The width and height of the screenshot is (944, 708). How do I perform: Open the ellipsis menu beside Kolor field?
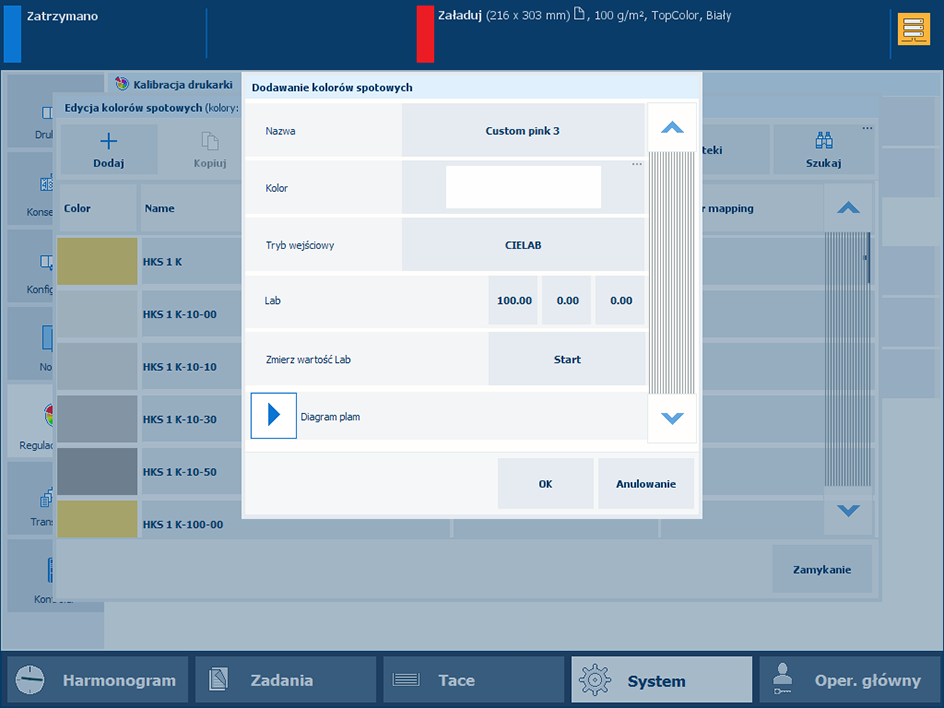point(637,164)
